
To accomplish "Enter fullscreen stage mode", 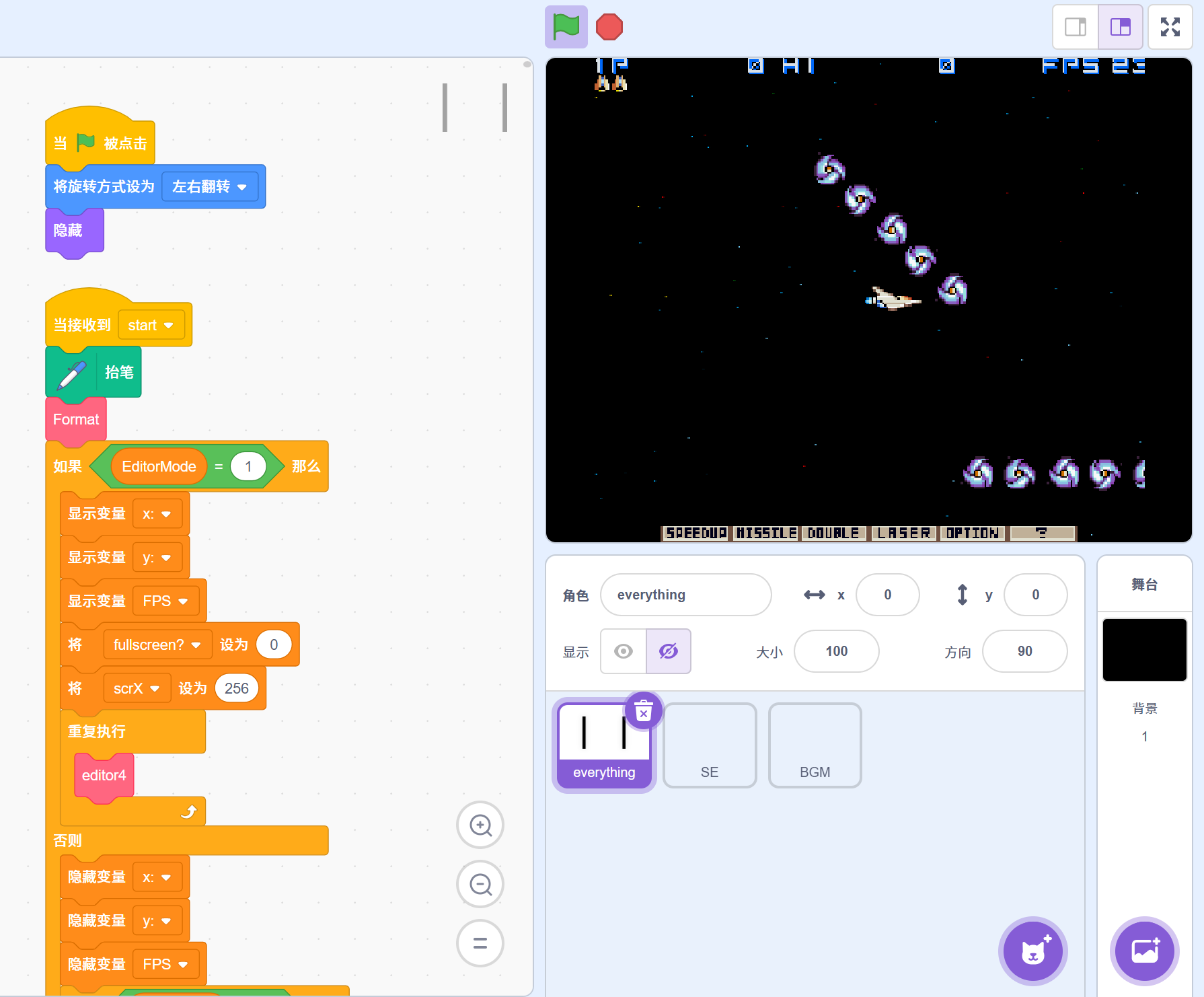I will click(x=1170, y=27).
